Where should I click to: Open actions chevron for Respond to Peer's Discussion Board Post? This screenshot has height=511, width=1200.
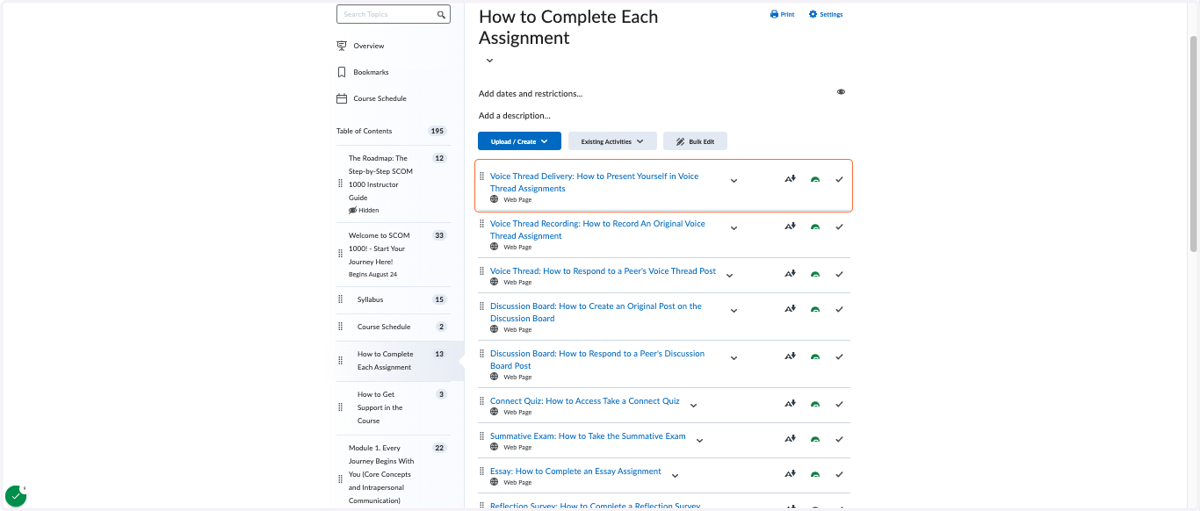(x=734, y=357)
